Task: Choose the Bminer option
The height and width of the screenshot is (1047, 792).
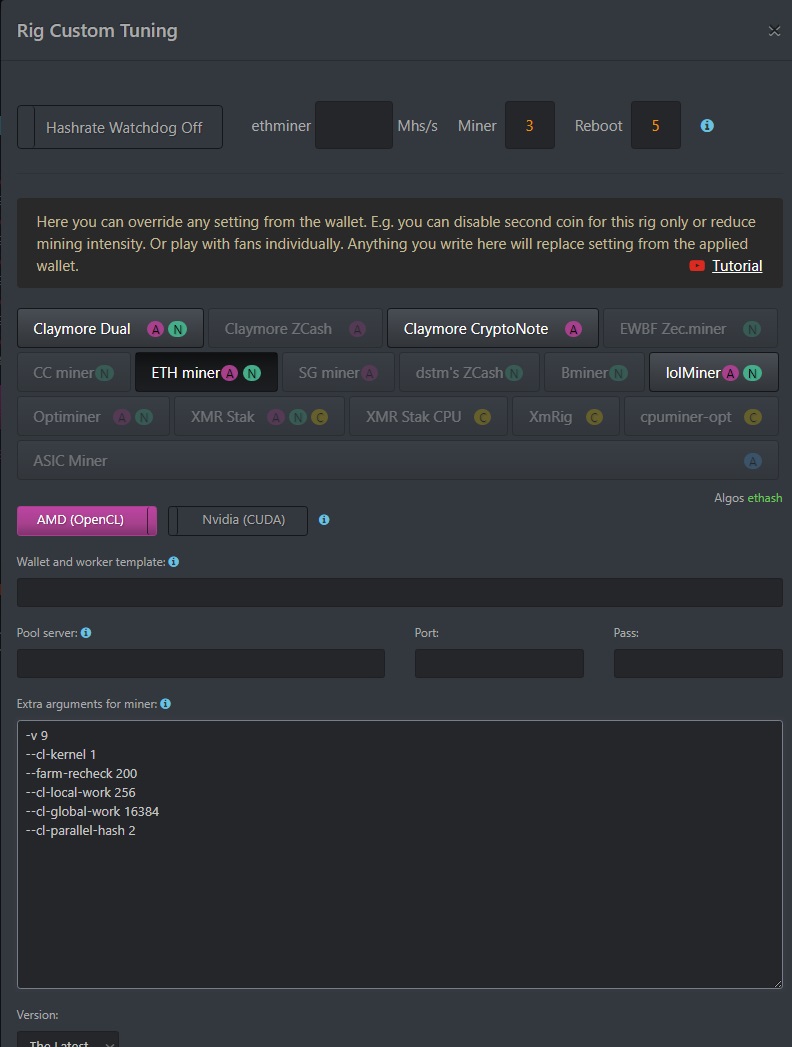Action: click(594, 373)
